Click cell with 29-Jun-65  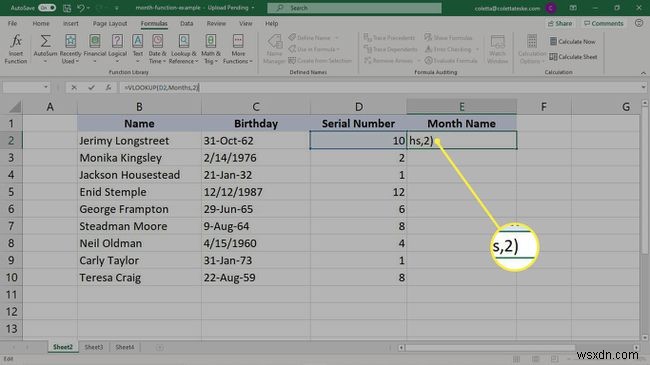tap(255, 209)
